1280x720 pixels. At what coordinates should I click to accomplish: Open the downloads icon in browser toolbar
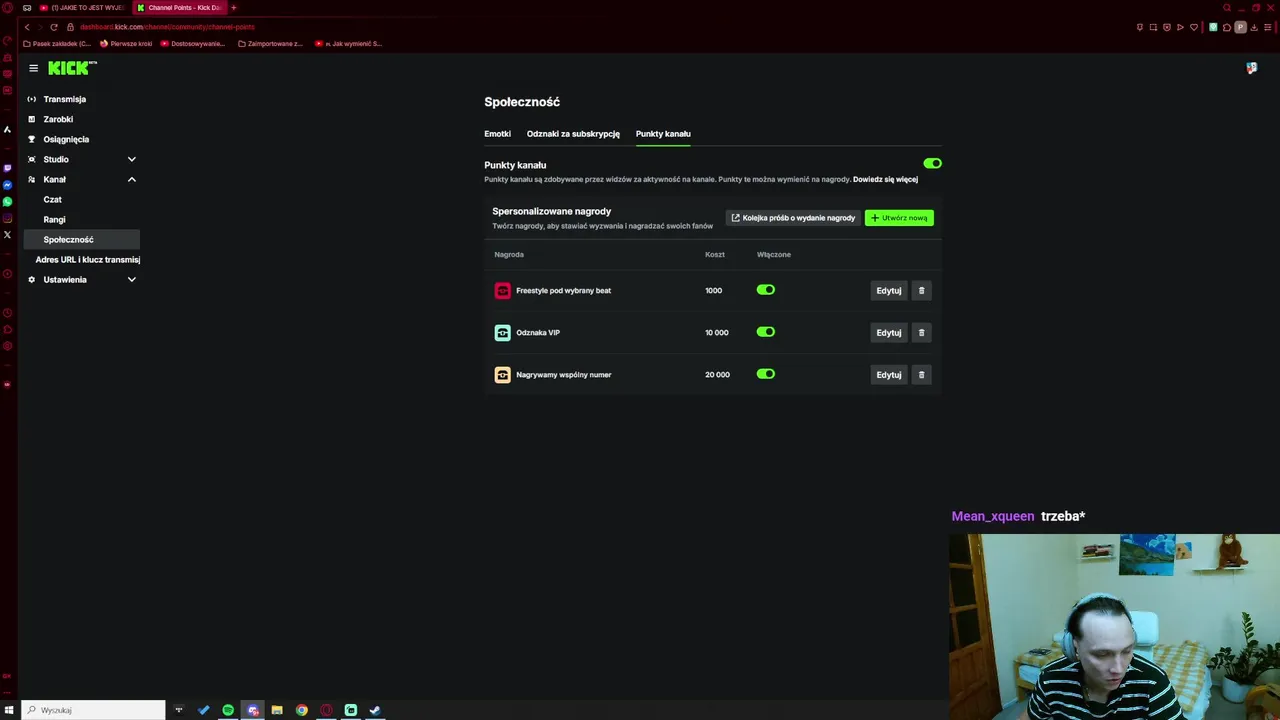[x=1254, y=27]
